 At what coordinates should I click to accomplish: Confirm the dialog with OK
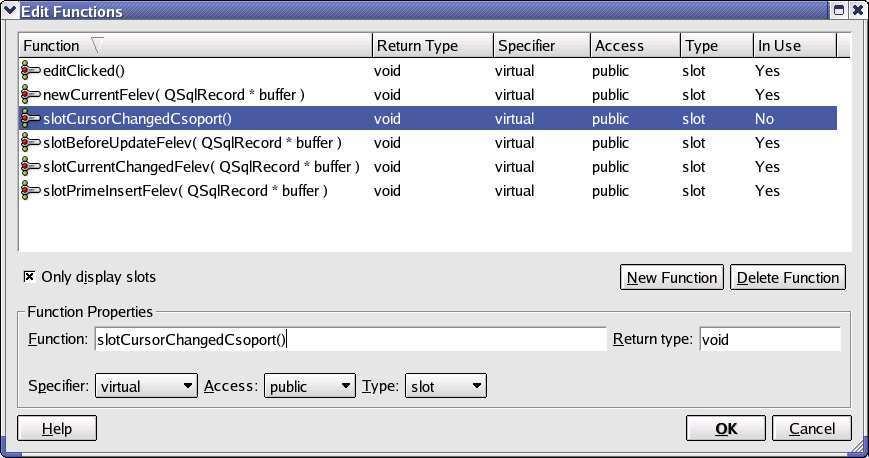725,429
